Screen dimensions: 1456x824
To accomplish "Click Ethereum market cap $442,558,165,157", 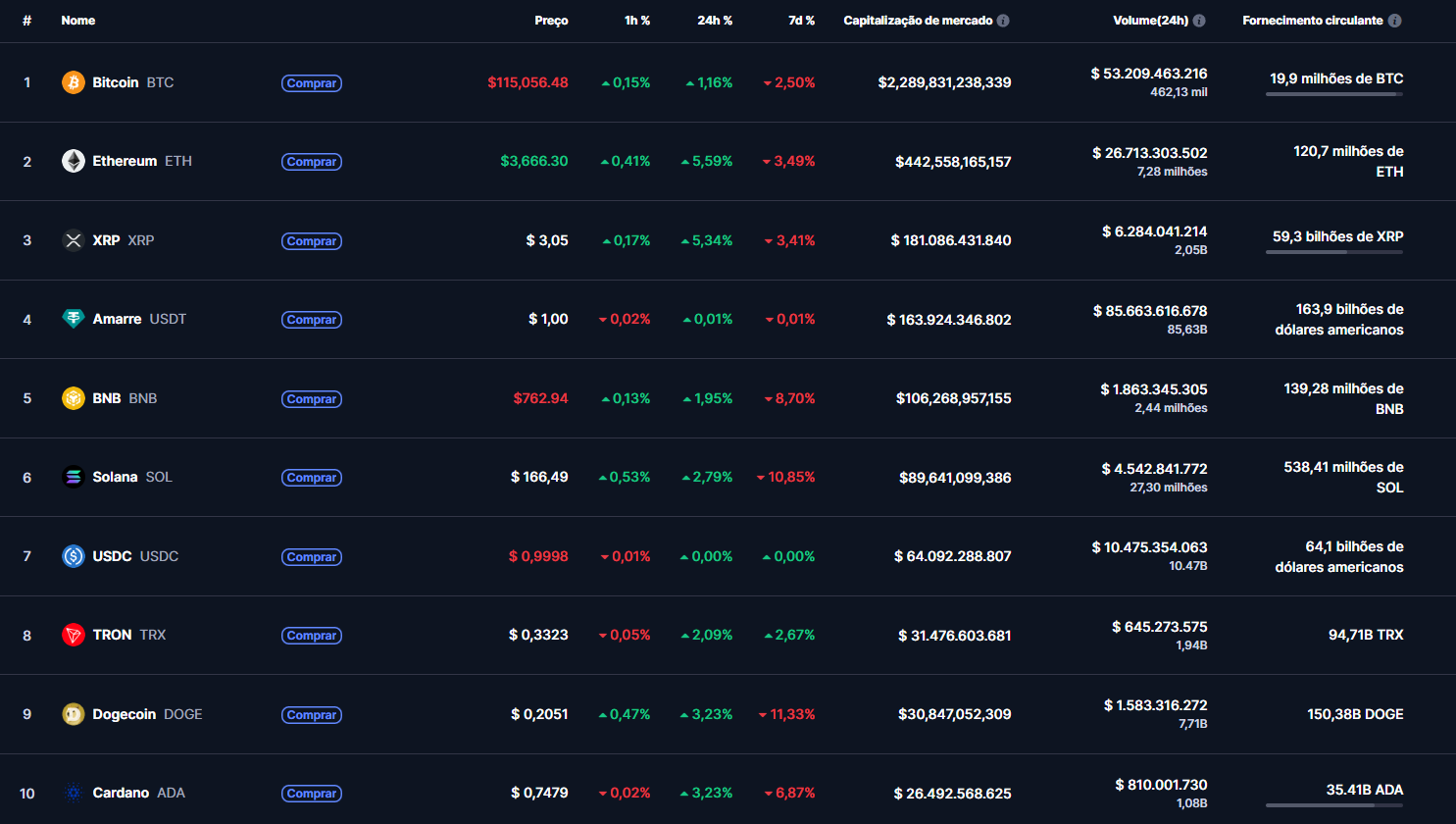I will [x=953, y=162].
